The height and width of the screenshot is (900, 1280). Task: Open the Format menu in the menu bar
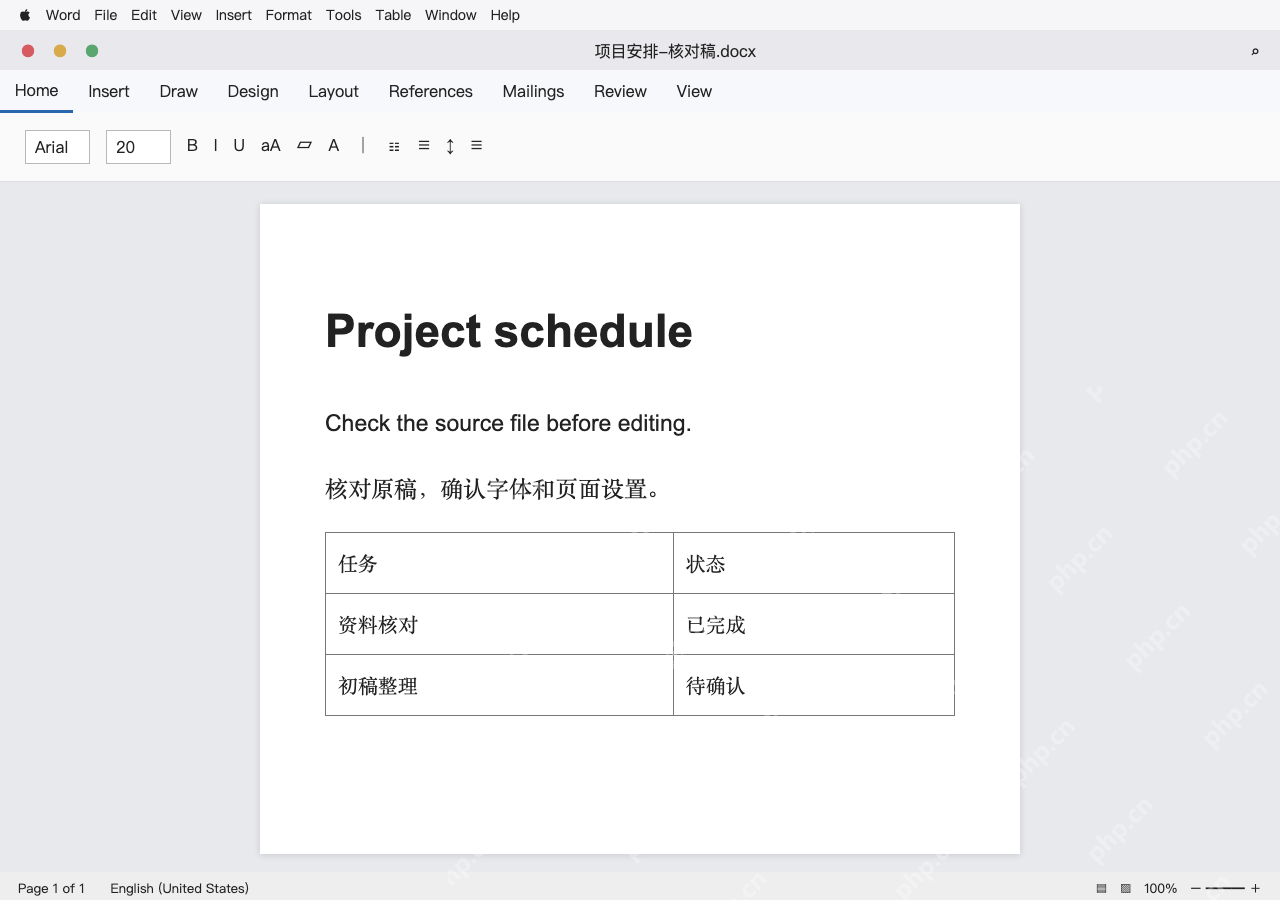[x=289, y=15]
